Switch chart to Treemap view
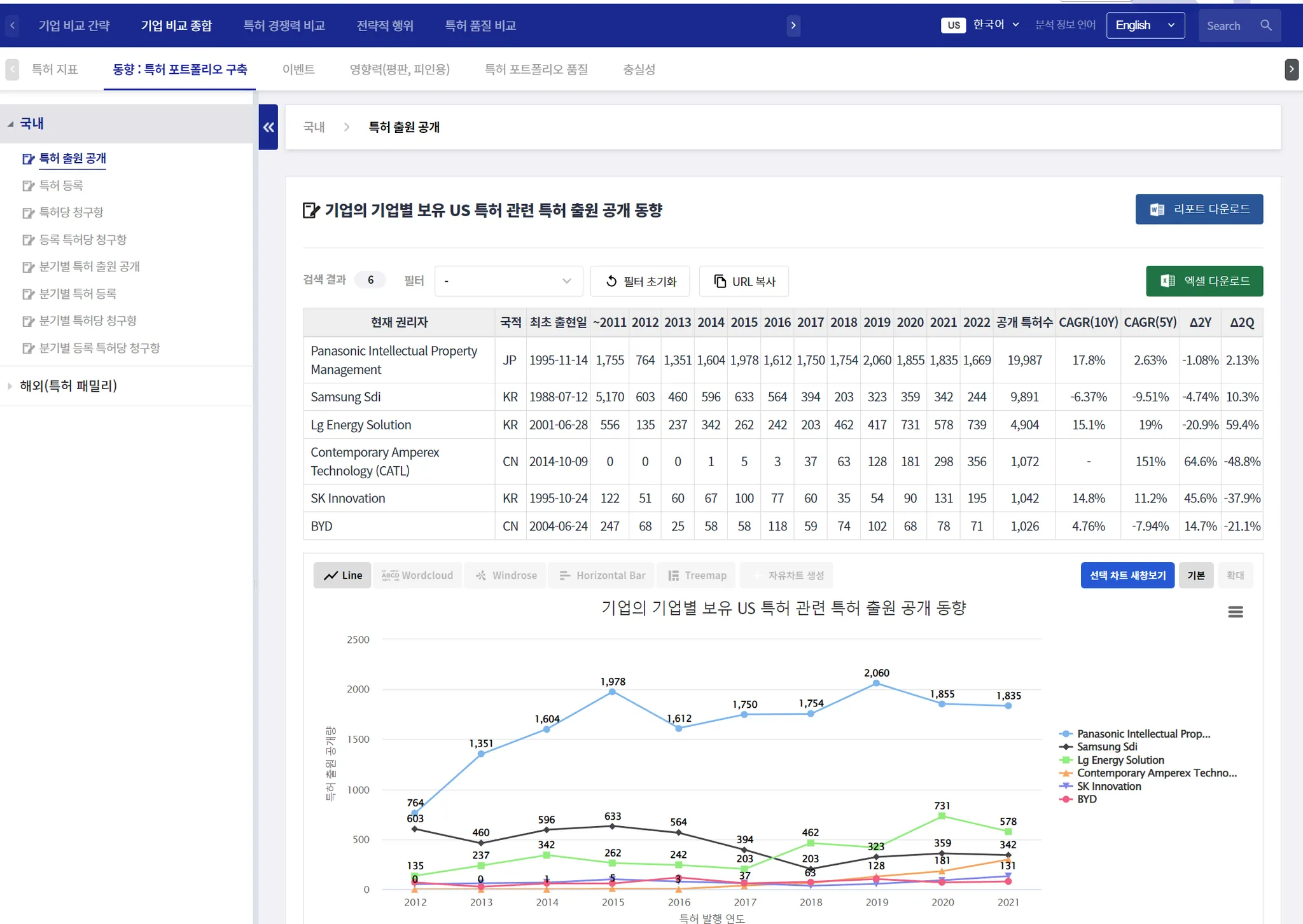The height and width of the screenshot is (924, 1303). [x=697, y=576]
